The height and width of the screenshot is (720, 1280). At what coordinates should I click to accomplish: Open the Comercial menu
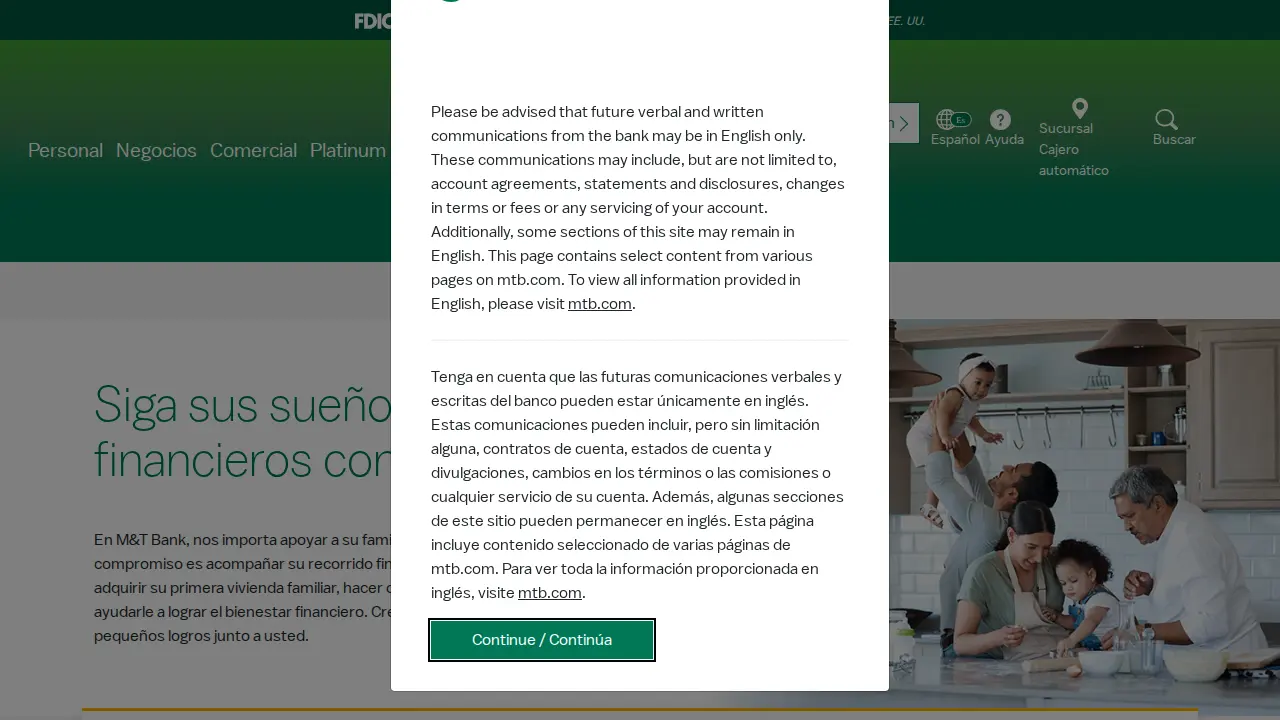(253, 151)
